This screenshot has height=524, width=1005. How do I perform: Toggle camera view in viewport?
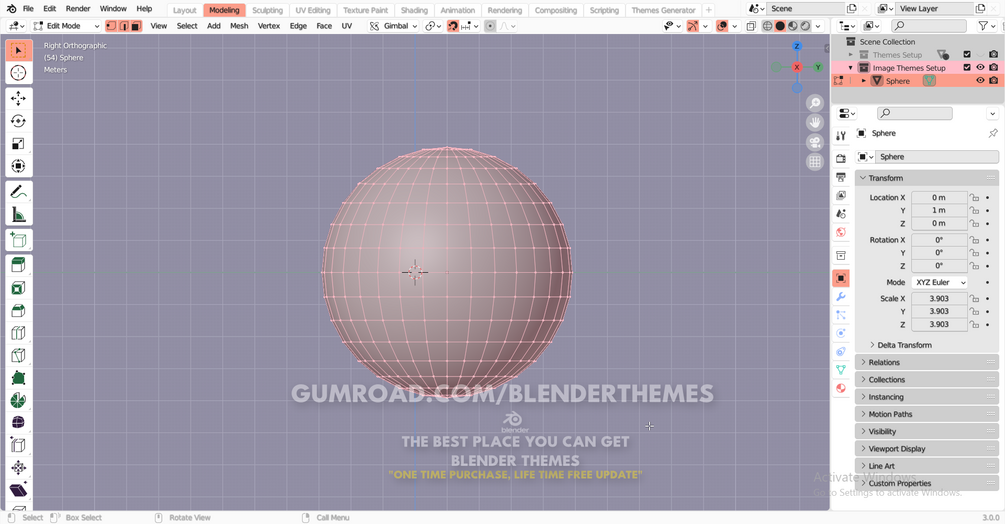coord(815,142)
